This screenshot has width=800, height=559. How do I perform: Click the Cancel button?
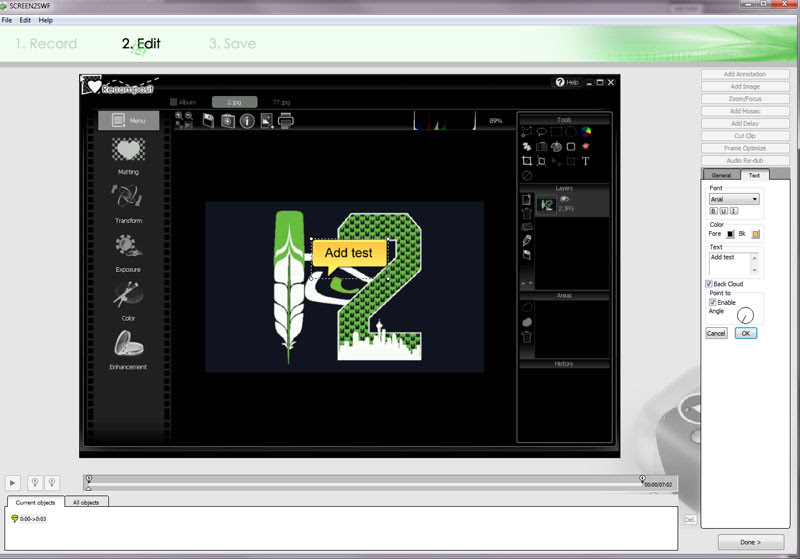[x=716, y=334]
